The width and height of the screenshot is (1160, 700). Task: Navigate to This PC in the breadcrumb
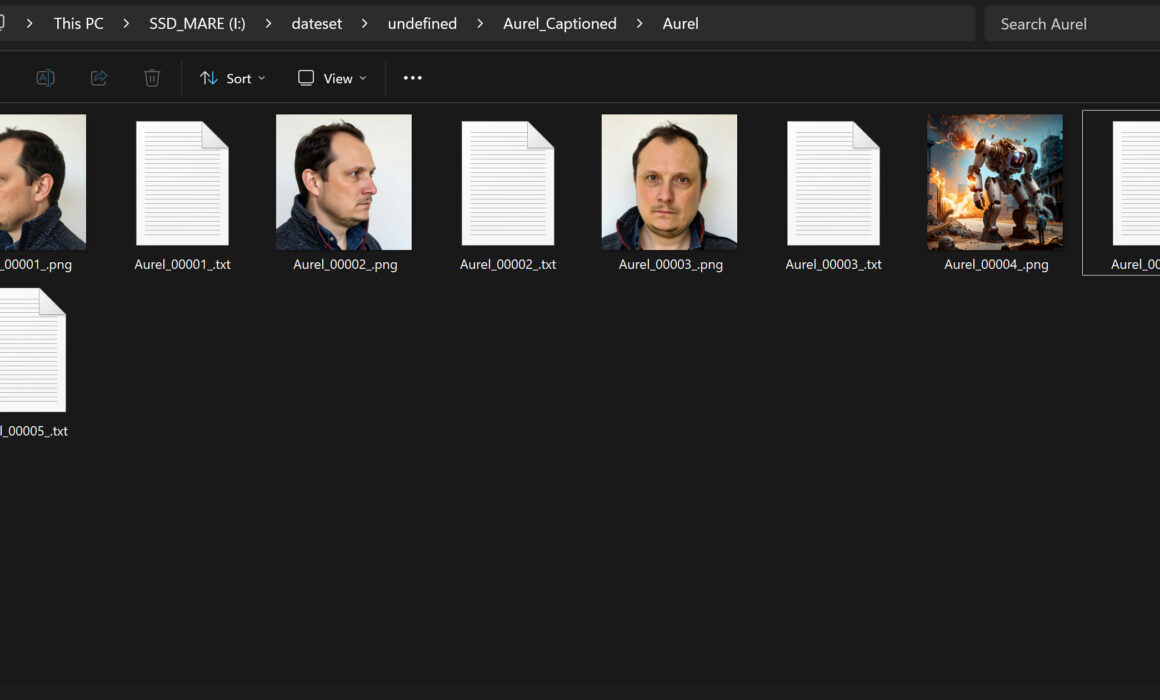(79, 24)
